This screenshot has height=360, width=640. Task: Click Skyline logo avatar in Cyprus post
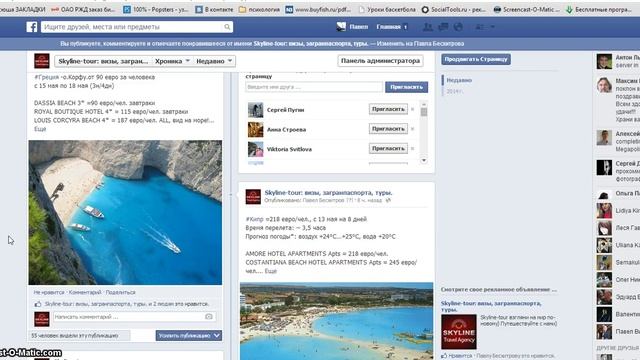(x=253, y=196)
